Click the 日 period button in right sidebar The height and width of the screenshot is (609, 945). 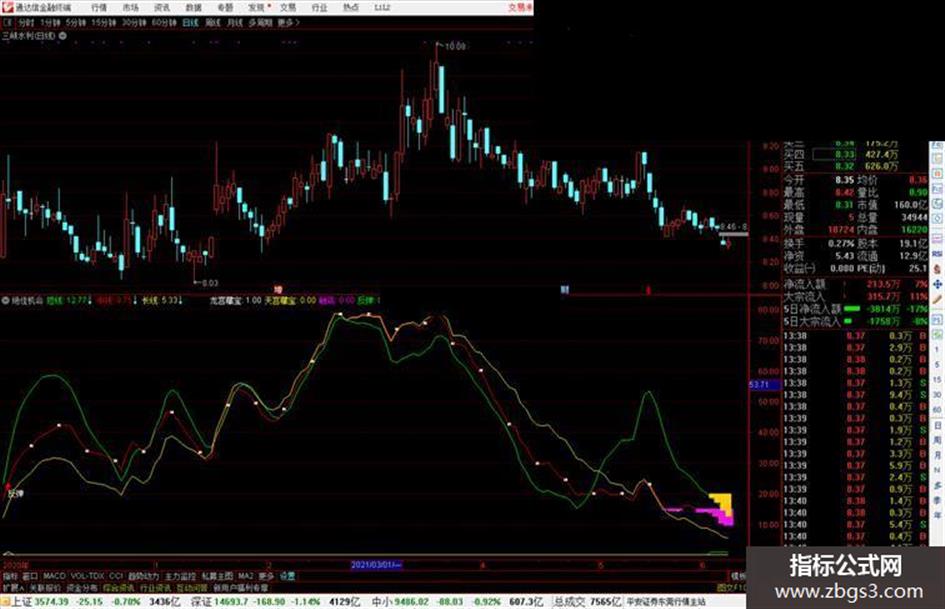click(937, 426)
